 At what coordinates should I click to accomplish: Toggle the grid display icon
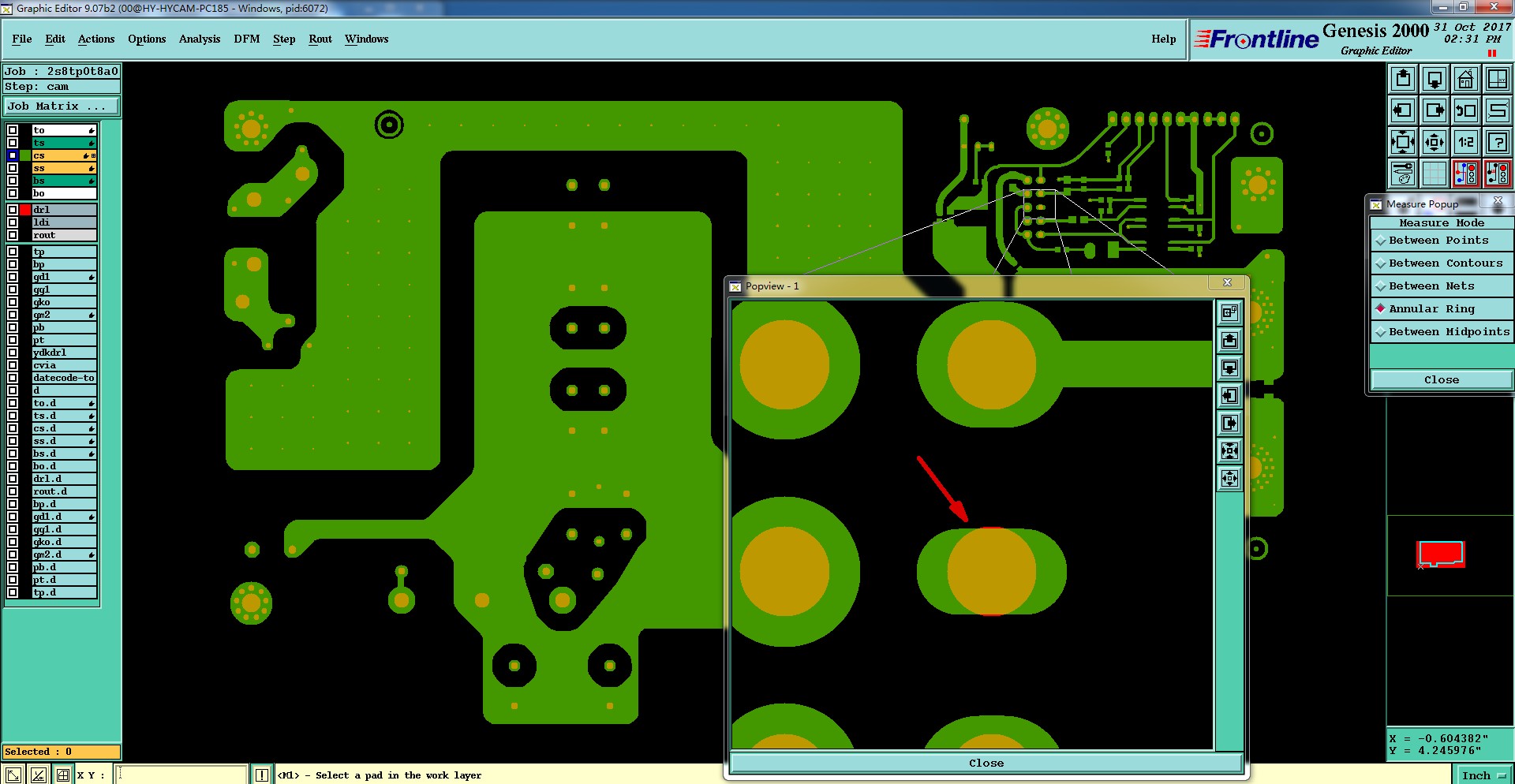tap(1435, 174)
